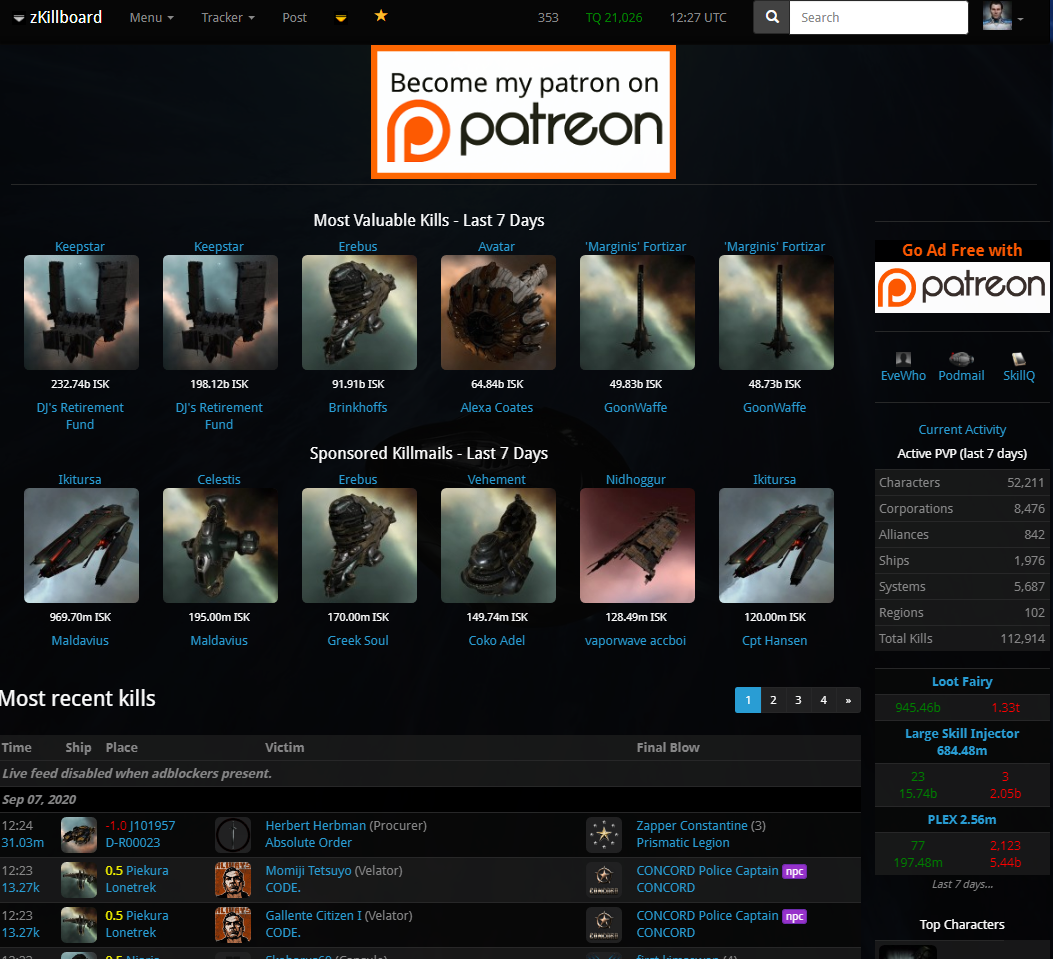Screen dimensions: 1053x959
Task: Open the Cpt Hansen pilot link
Action: 774,641
